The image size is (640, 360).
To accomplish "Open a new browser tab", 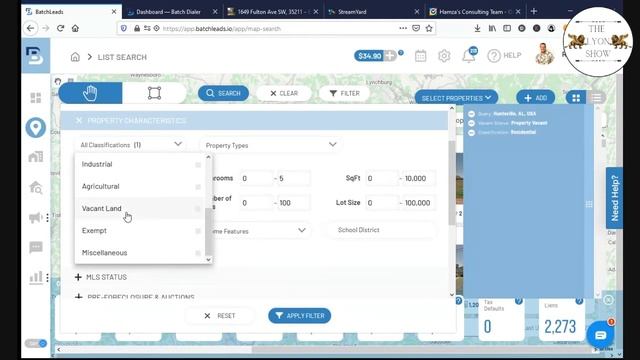I will [x=534, y=11].
